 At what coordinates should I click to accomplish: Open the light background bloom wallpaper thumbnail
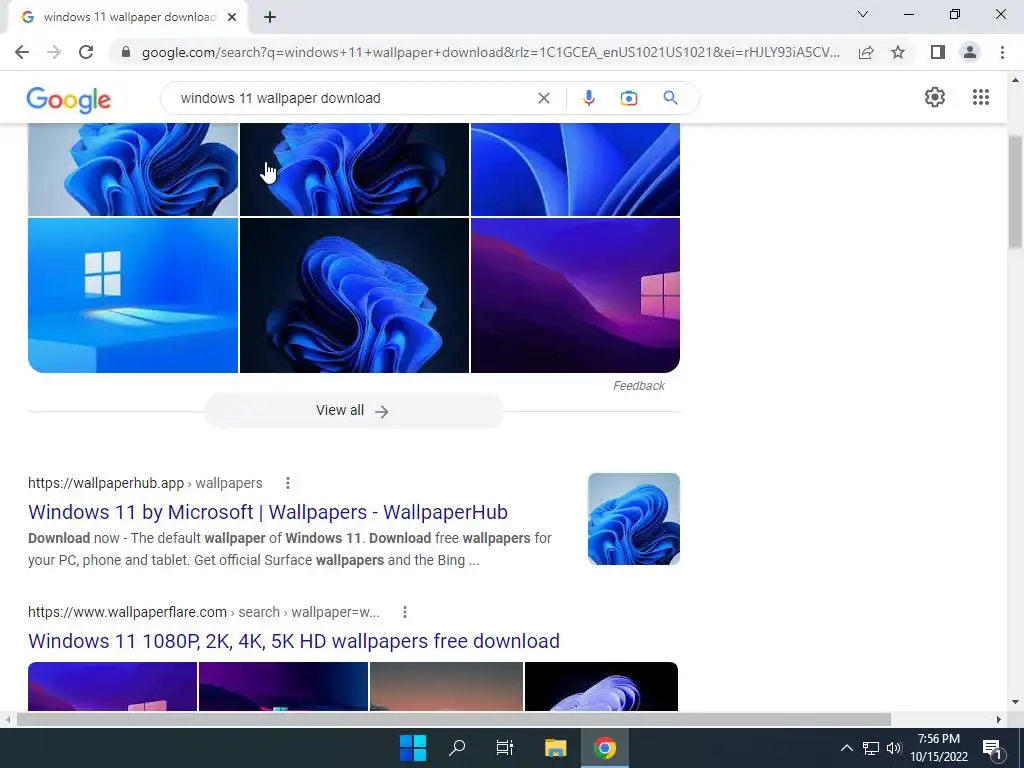(x=133, y=169)
